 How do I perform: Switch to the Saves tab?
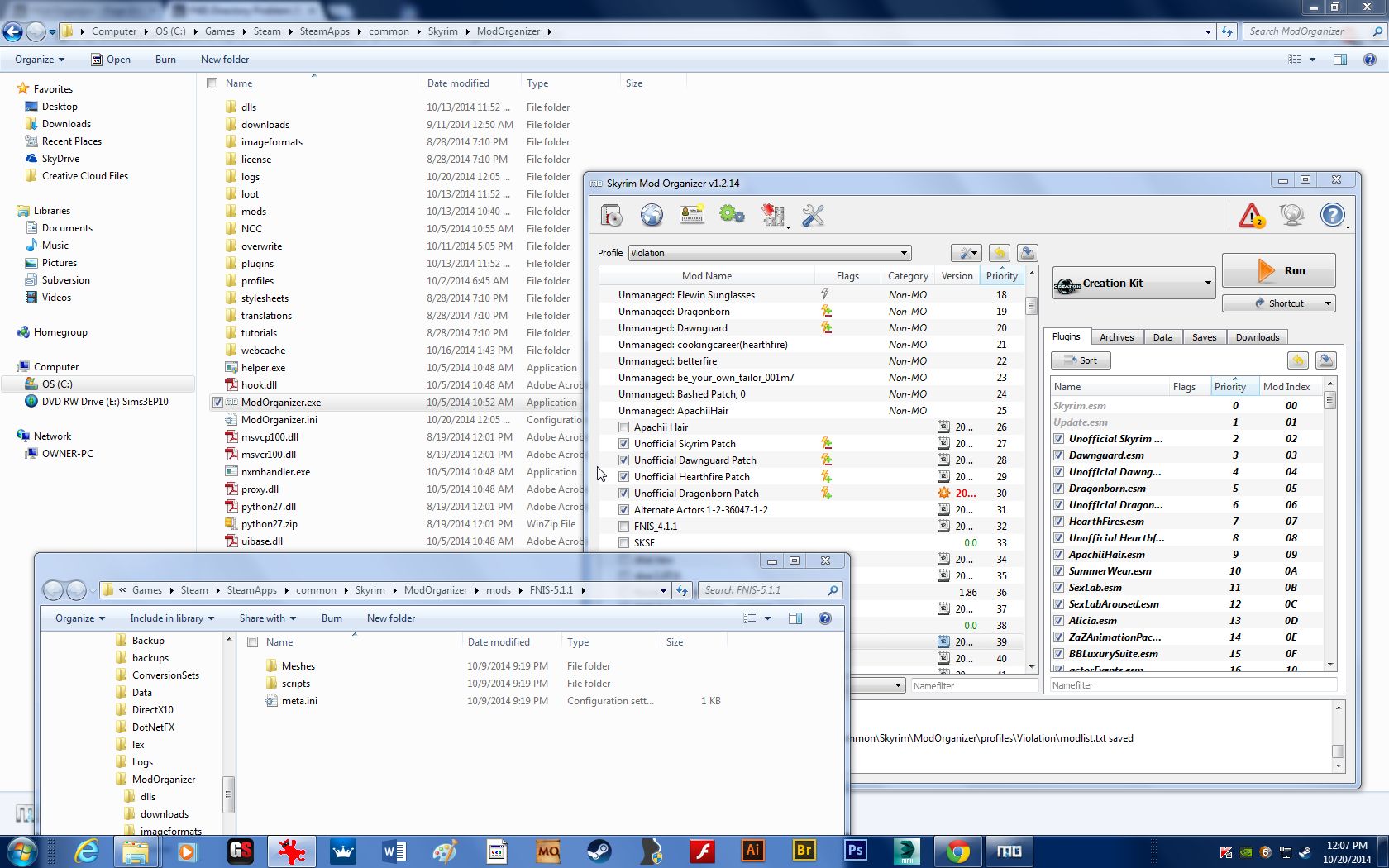(1204, 337)
